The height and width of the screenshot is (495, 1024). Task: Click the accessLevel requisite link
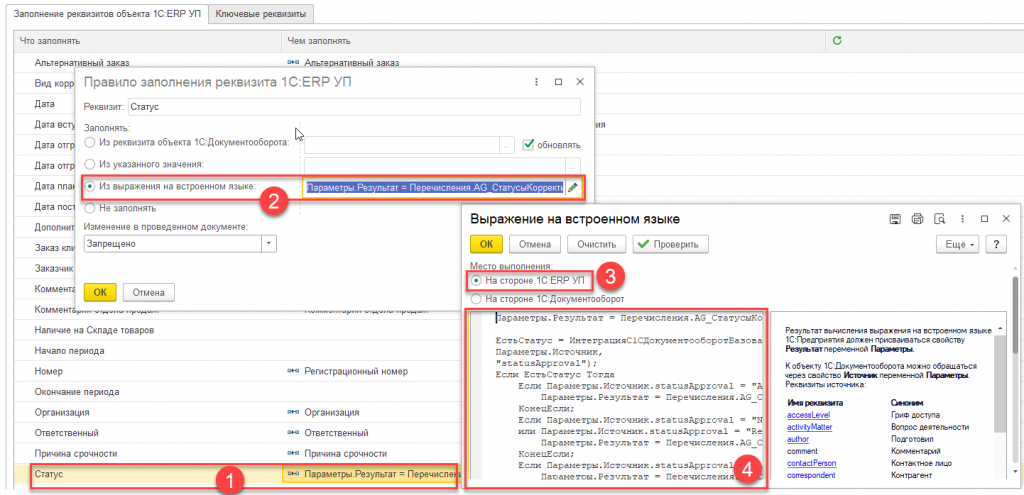click(x=808, y=415)
